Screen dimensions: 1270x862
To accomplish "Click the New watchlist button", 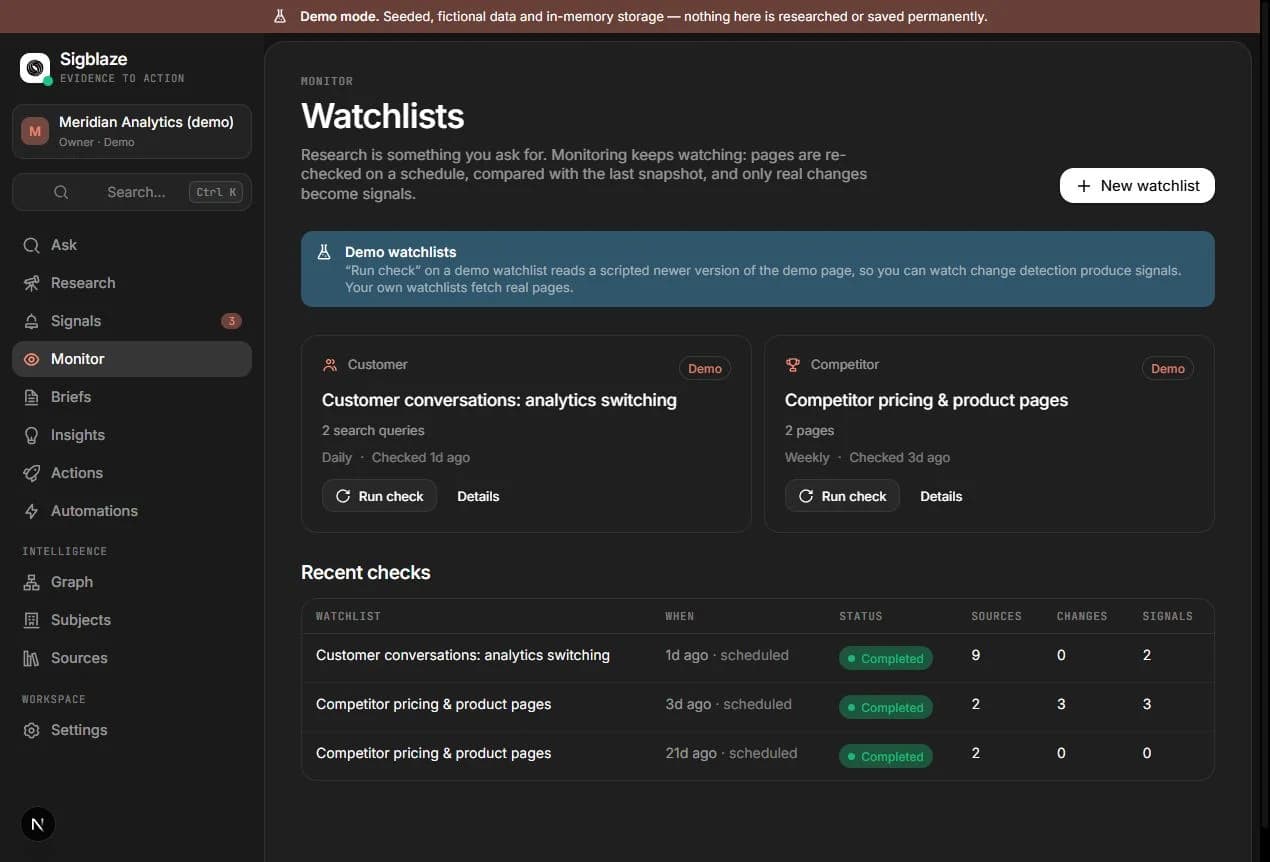I will pos(1137,186).
